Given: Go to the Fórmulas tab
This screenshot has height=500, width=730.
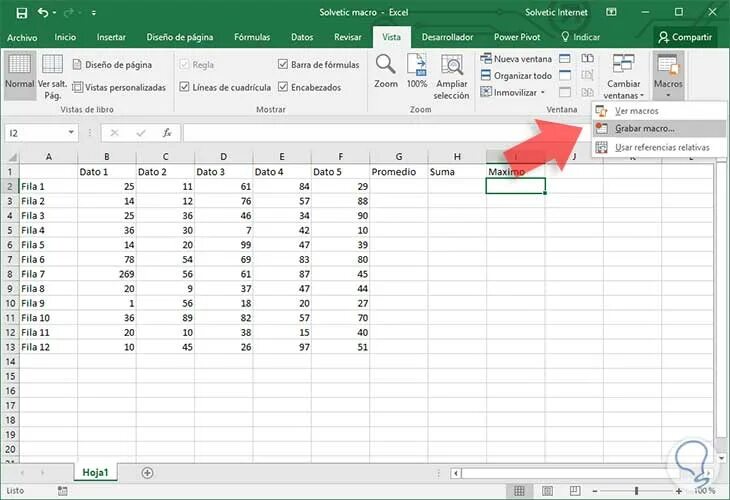Looking at the screenshot, I should pyautogui.click(x=252, y=37).
